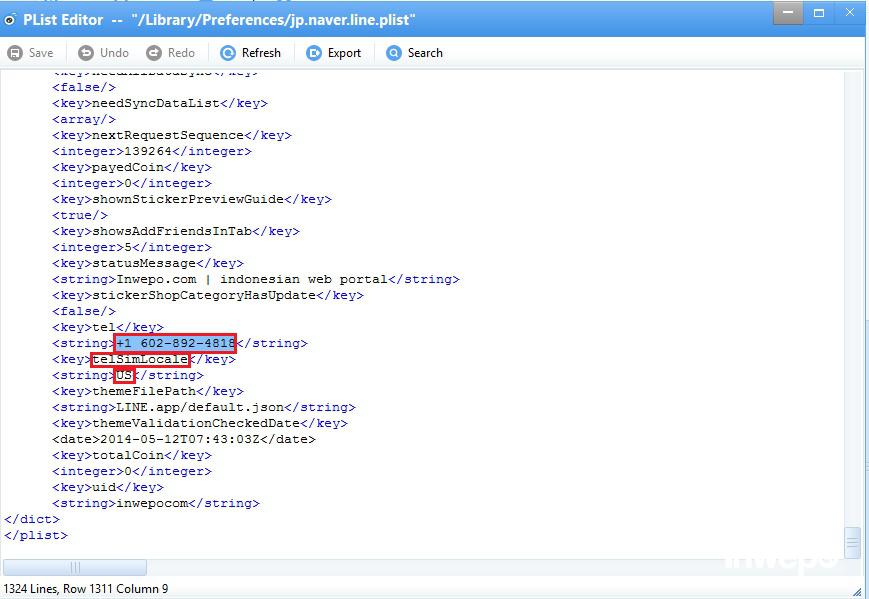Click the window resize grip corner

click(858, 592)
